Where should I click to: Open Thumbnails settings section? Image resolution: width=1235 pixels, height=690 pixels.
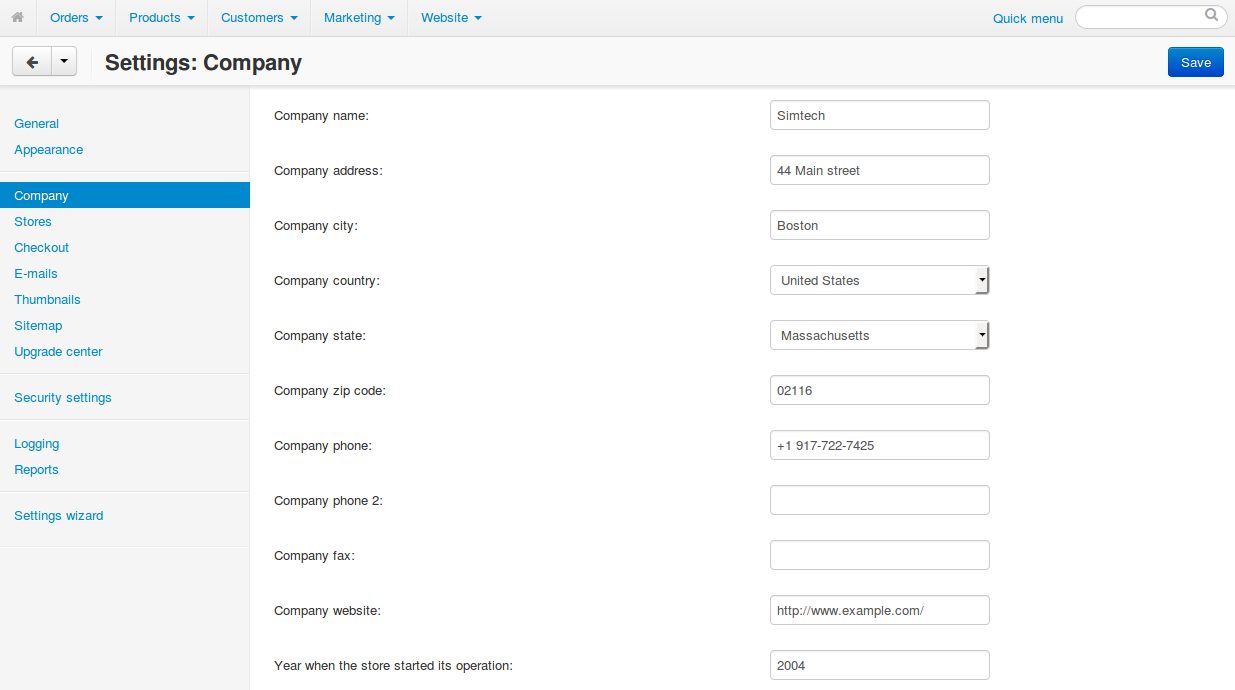47,300
